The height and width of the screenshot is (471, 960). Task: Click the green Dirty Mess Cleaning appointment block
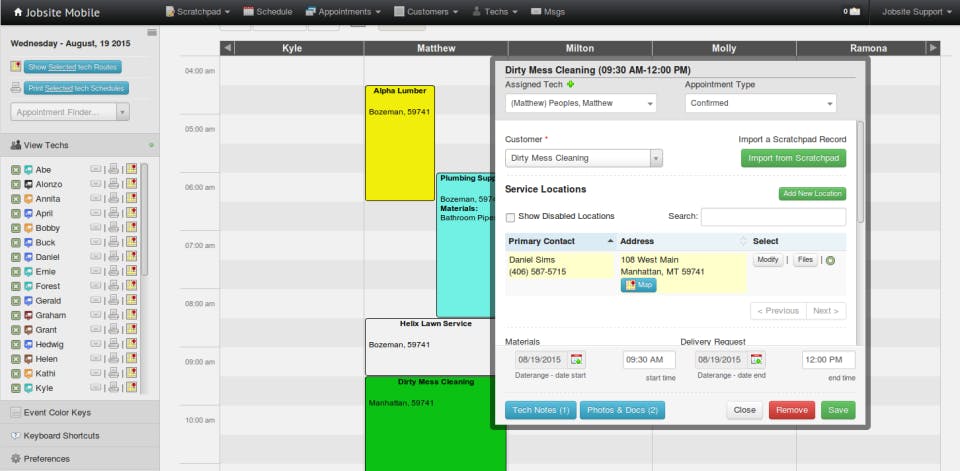pyautogui.click(x=435, y=423)
